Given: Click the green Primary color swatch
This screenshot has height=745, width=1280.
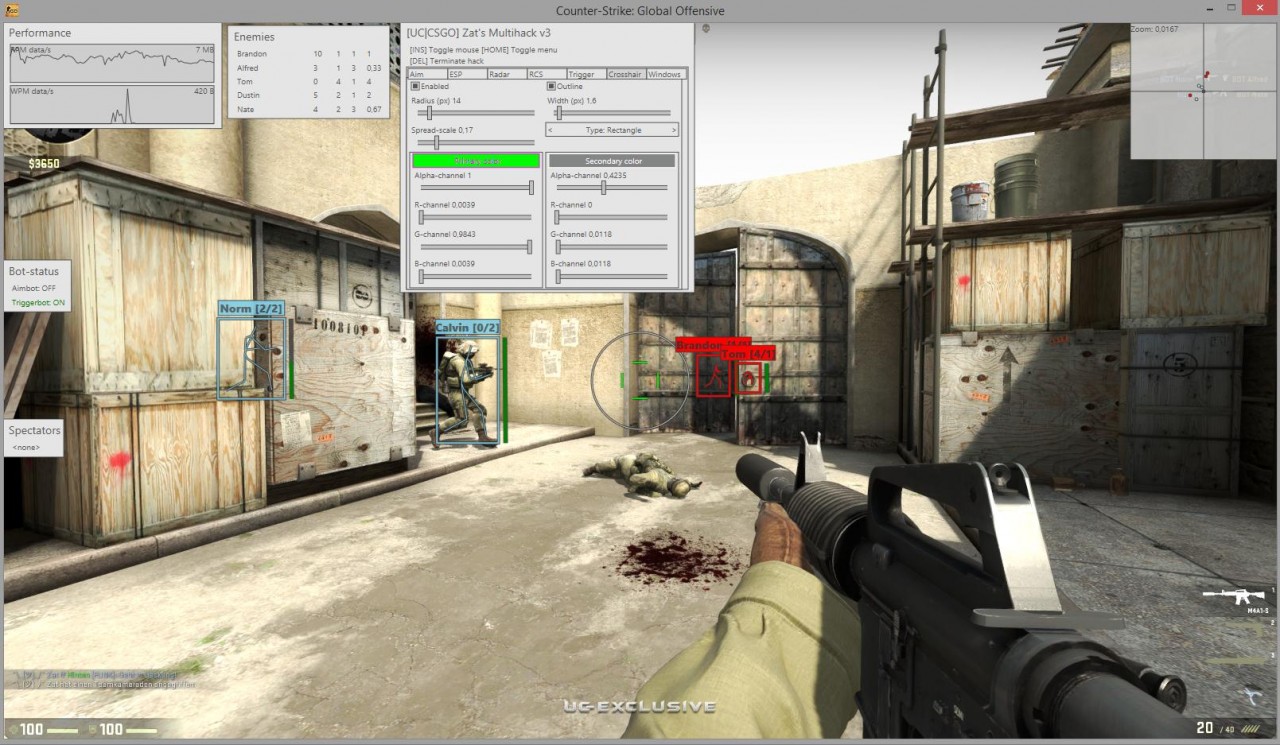Looking at the screenshot, I should click(476, 160).
